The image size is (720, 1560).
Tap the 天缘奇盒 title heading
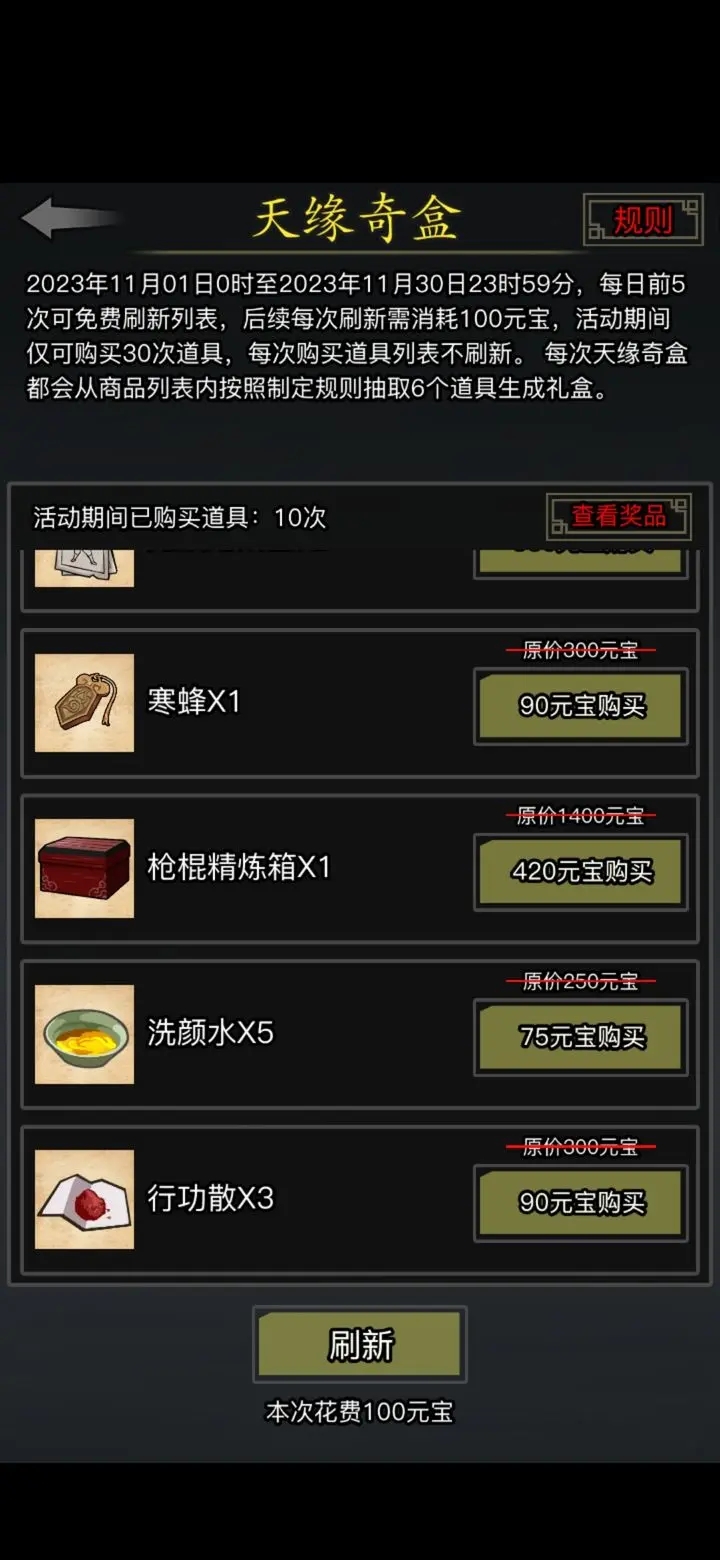356,217
